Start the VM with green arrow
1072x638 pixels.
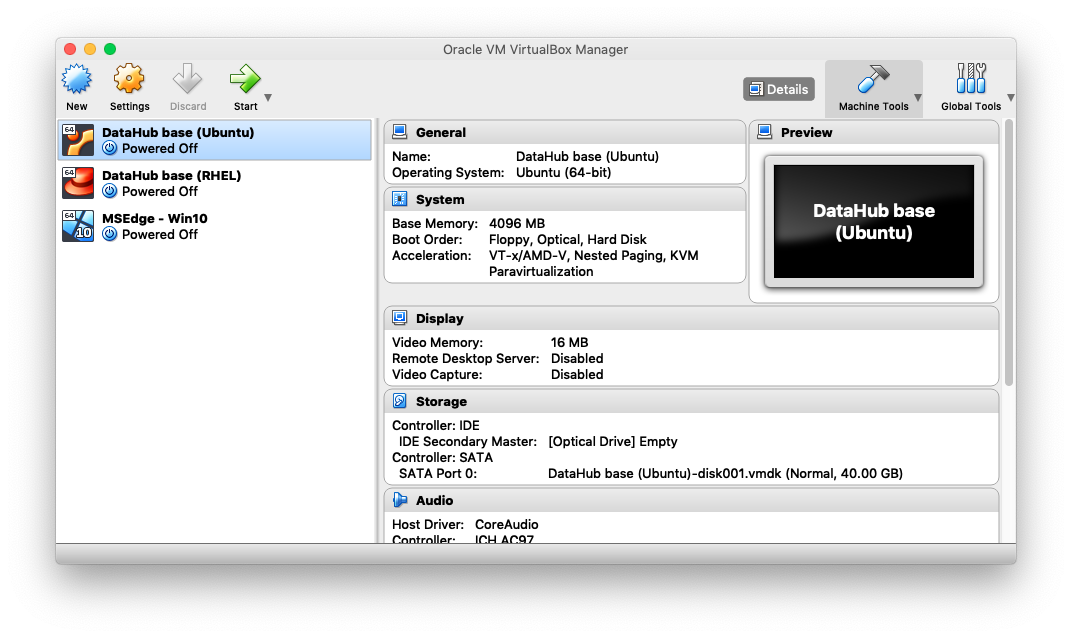point(245,79)
